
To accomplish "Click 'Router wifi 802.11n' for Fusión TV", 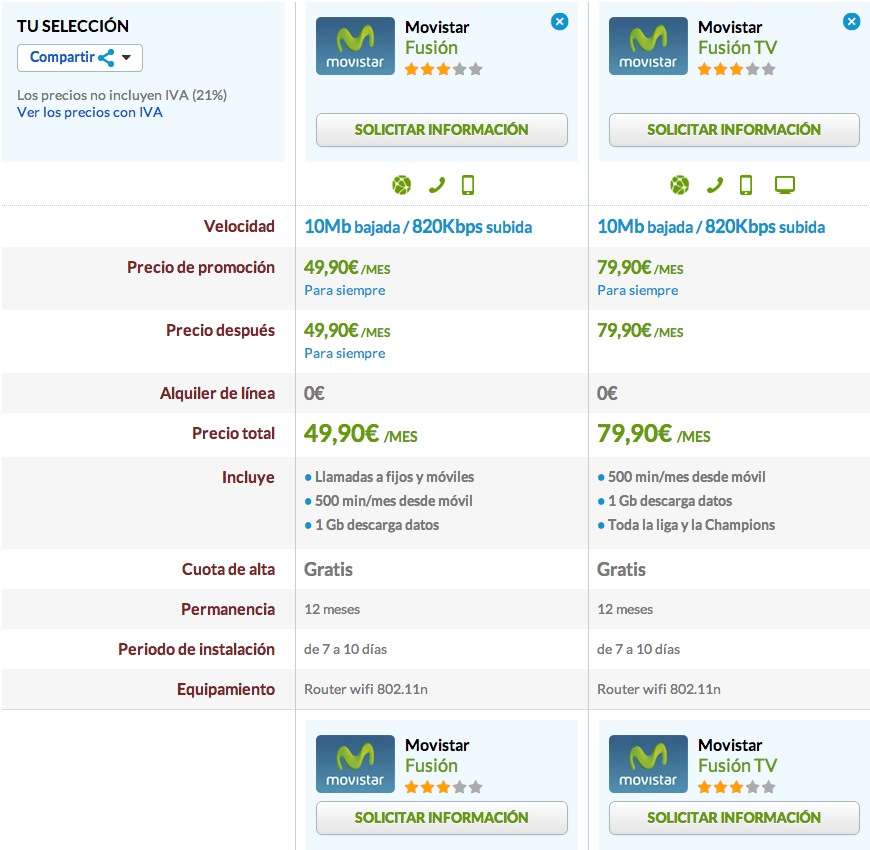I will [659, 689].
